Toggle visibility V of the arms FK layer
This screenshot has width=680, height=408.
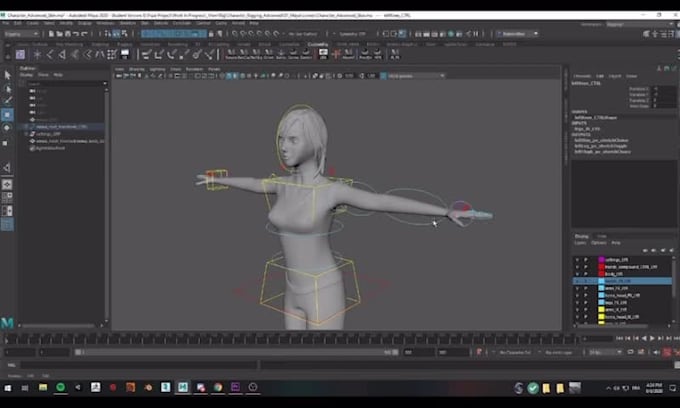(577, 288)
